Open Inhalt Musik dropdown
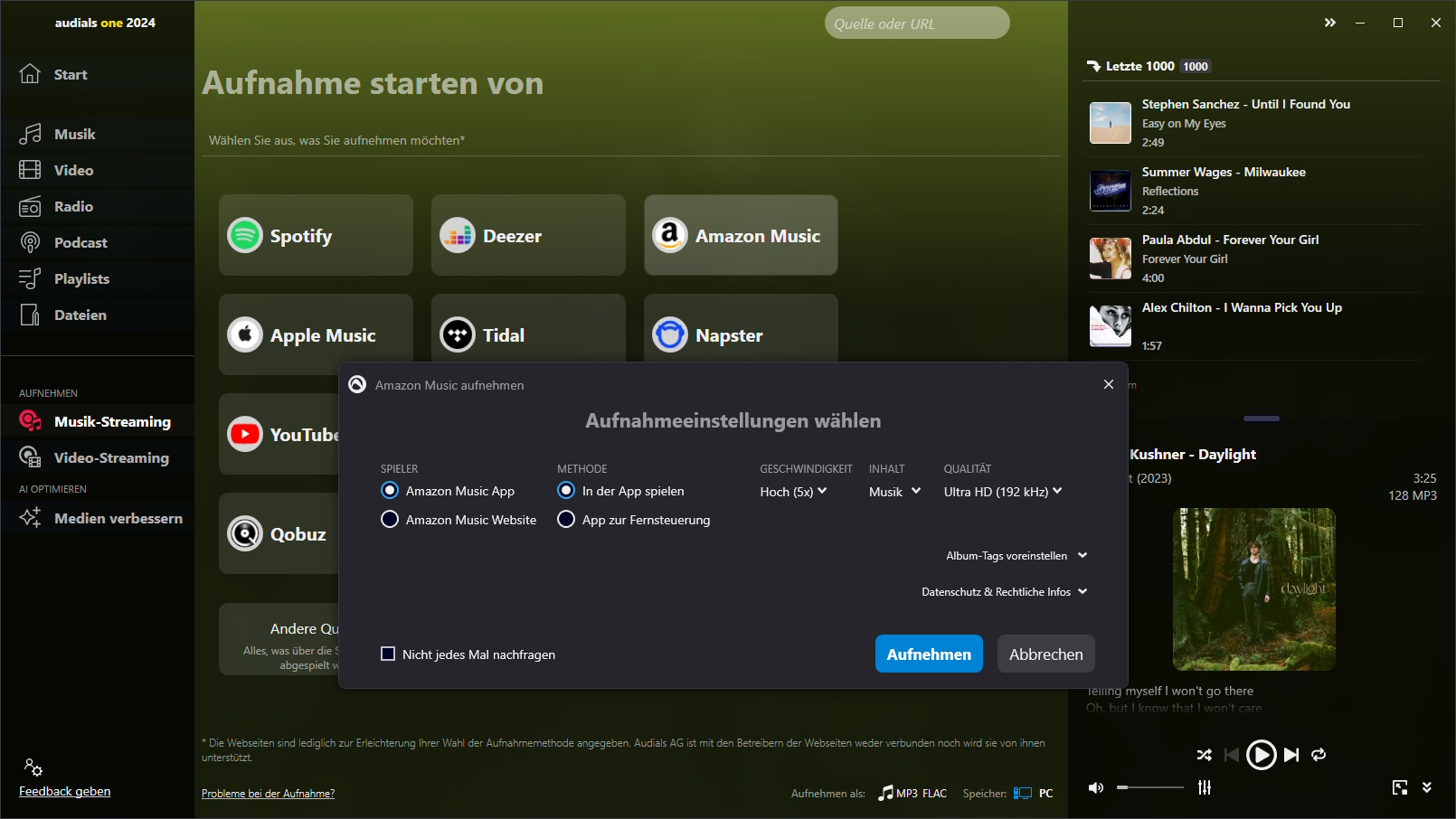This screenshot has height=819, width=1456. coord(895,492)
